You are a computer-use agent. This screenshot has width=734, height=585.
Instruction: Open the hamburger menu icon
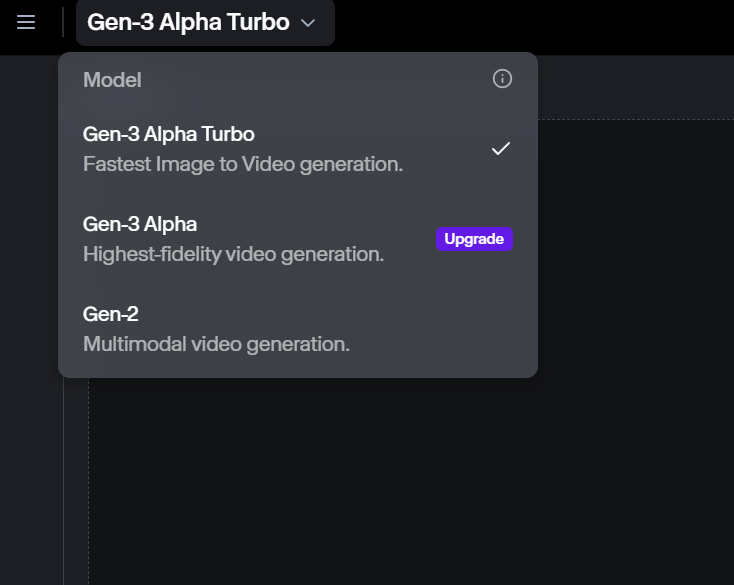(x=26, y=22)
